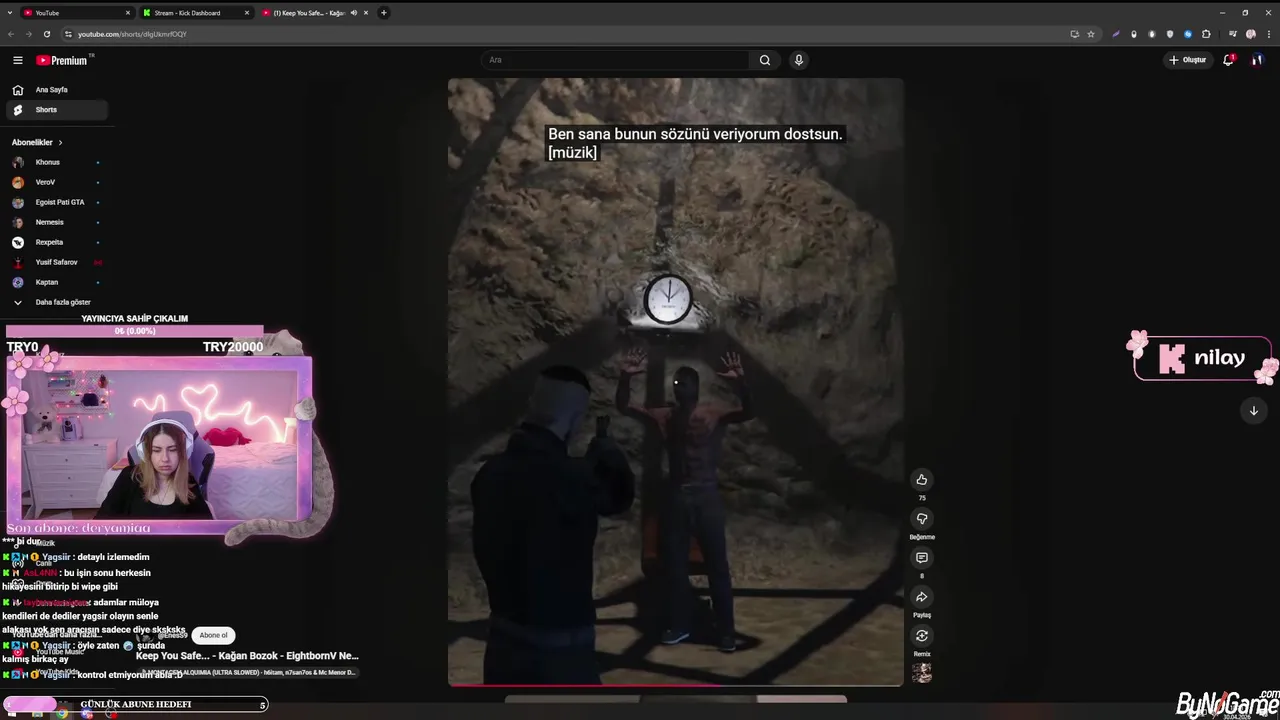
Task: Click Abone ol subscribe button
Action: click(213, 635)
